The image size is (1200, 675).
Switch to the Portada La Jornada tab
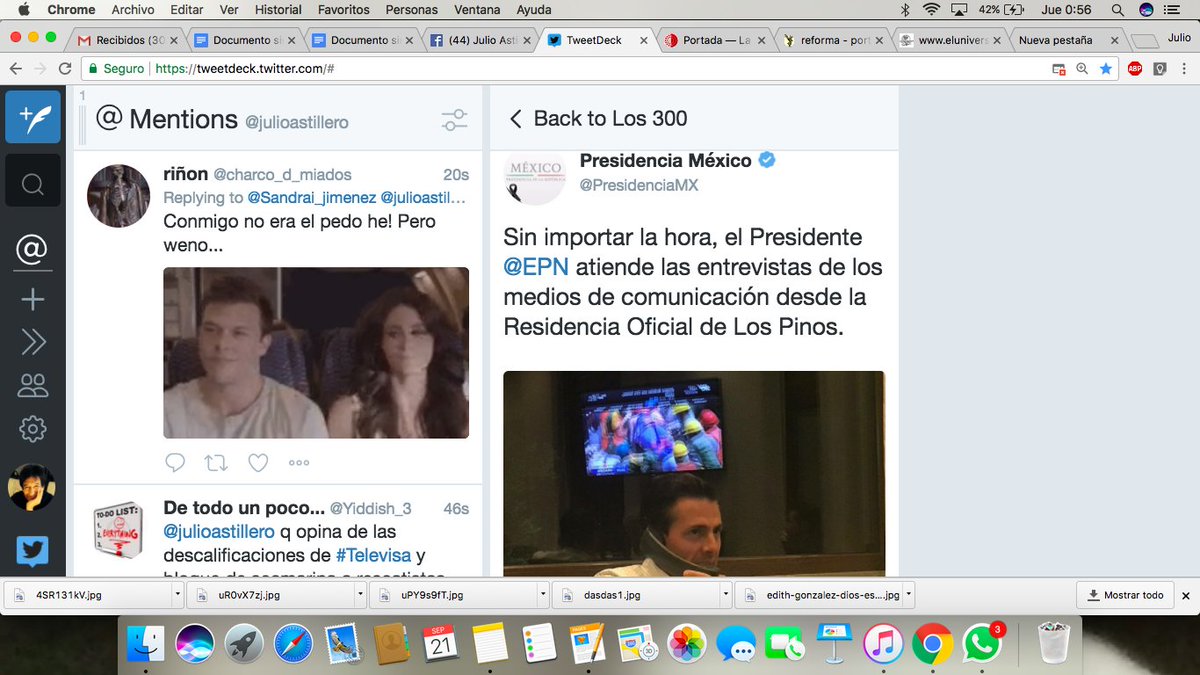pos(715,40)
